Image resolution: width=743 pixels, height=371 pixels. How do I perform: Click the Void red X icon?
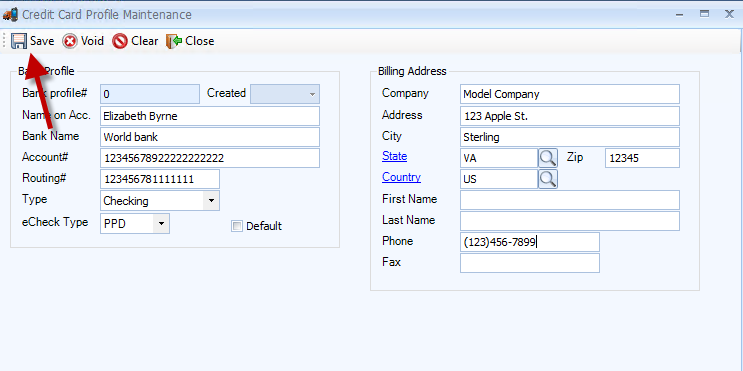coord(69,41)
